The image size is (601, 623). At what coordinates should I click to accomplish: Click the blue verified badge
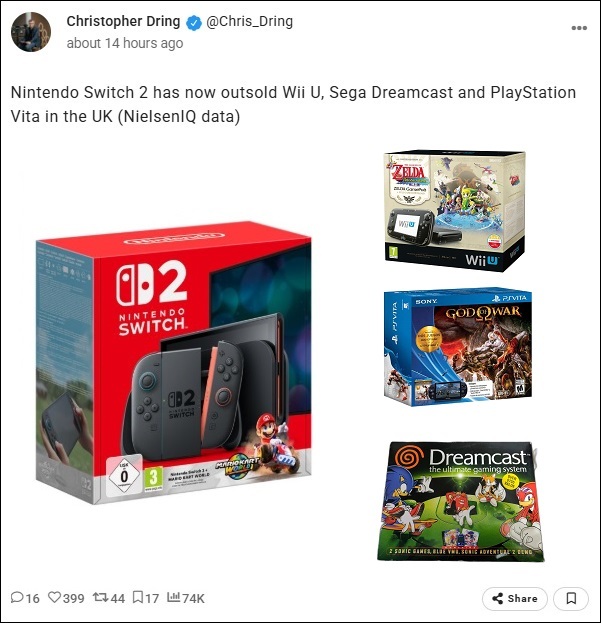(193, 22)
